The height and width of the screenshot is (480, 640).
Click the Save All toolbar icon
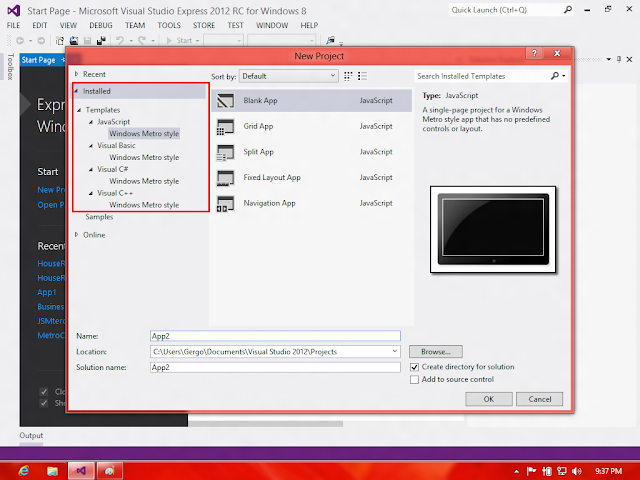click(x=101, y=40)
